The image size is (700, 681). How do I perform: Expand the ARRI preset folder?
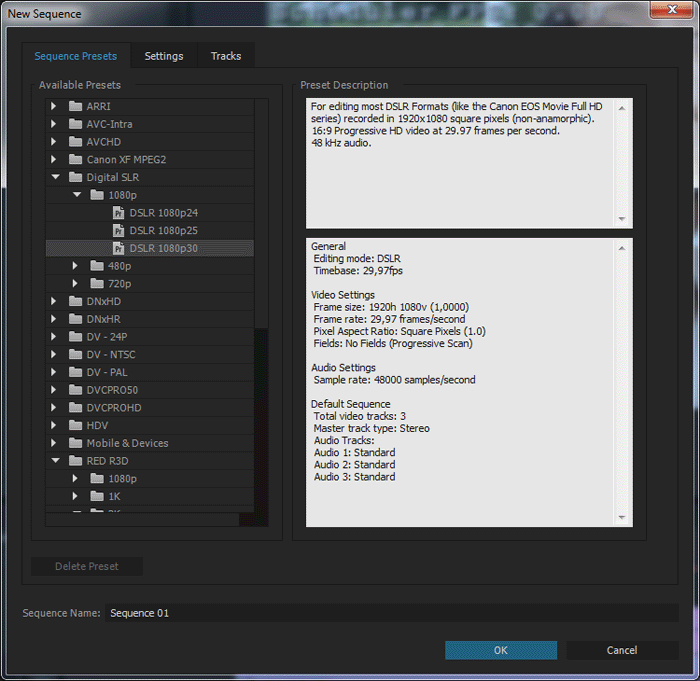(x=54, y=106)
